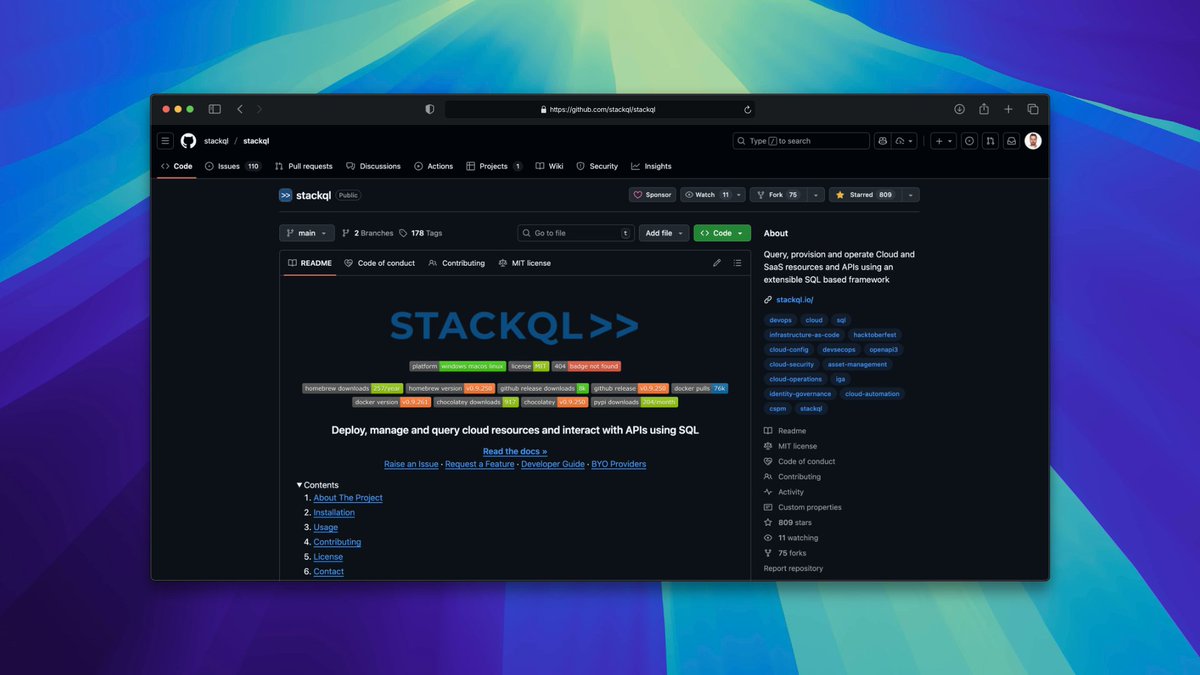View the Insights tab
This screenshot has height=675, width=1200.
[651, 166]
